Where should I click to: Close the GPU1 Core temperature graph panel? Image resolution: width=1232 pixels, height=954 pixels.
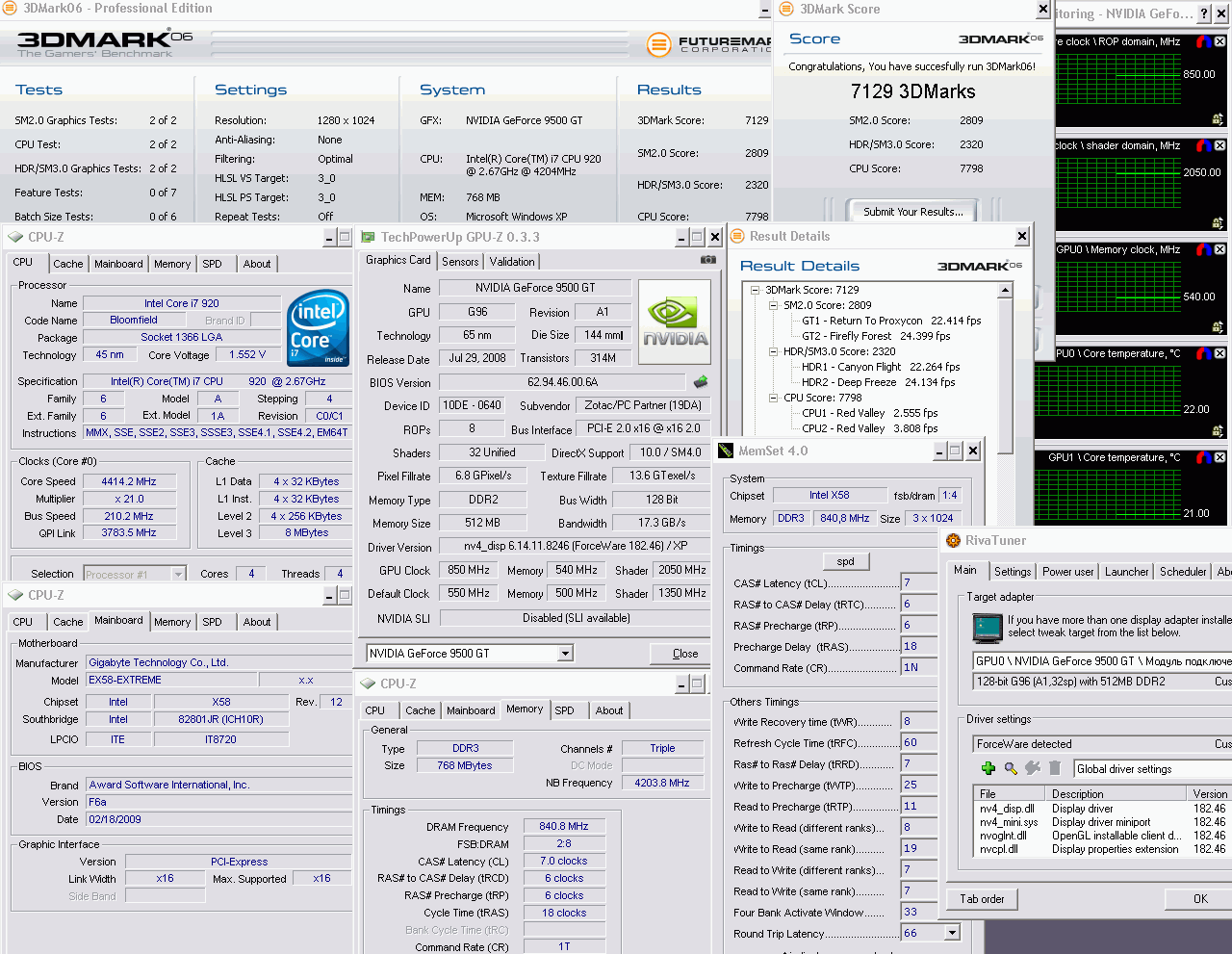coord(1219,457)
